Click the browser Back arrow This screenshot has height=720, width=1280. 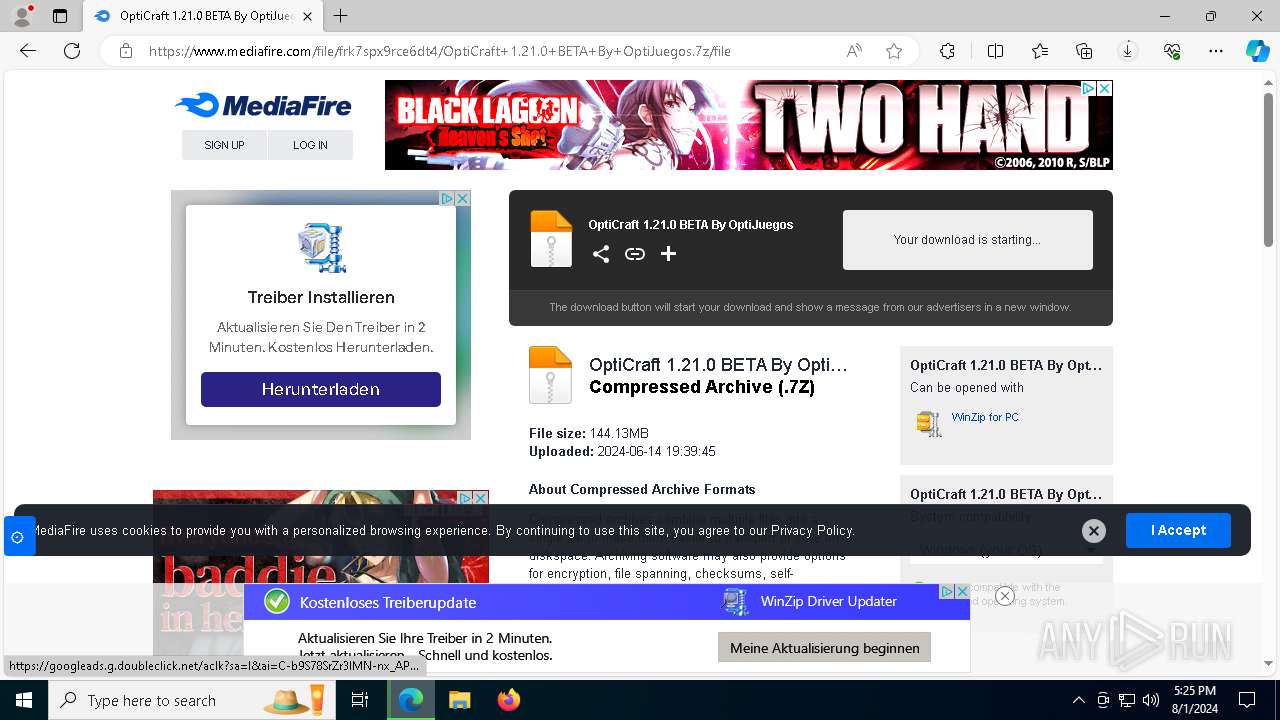point(28,51)
